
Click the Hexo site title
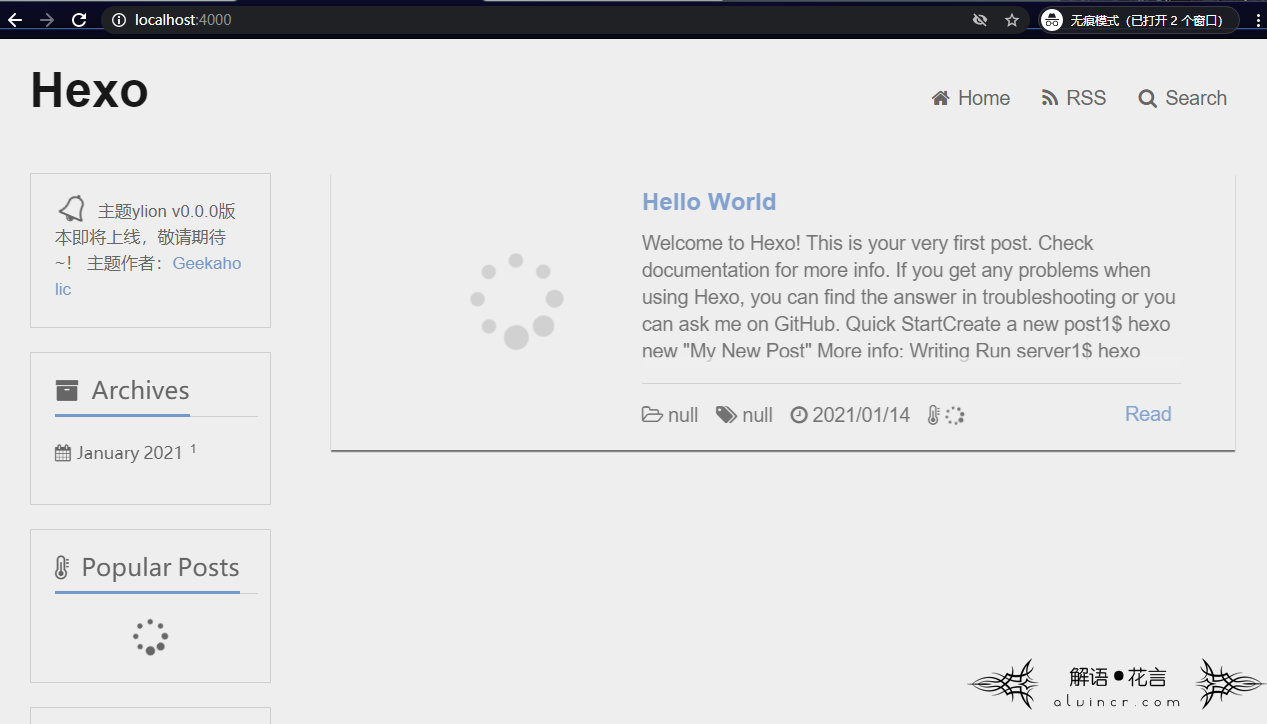[88, 90]
